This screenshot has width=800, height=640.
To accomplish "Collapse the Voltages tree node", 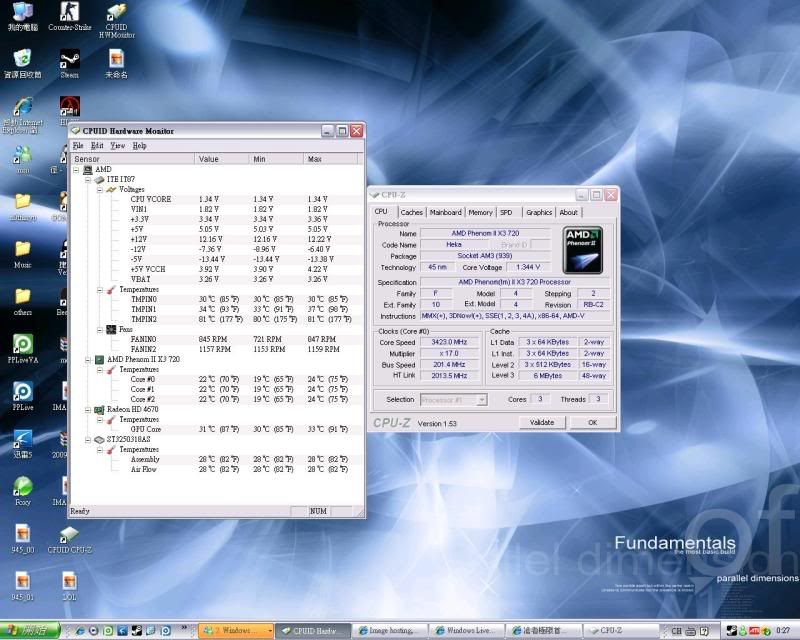I will coord(100,189).
